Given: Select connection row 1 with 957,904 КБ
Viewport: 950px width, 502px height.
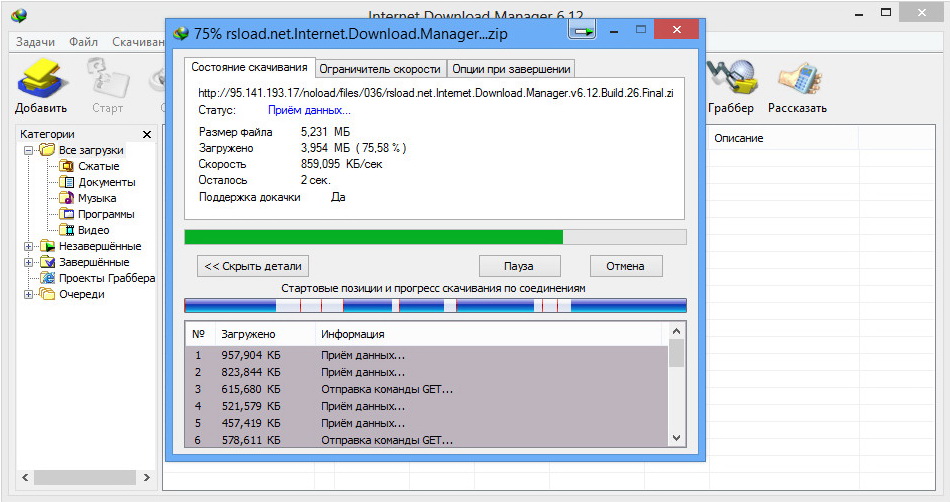Looking at the screenshot, I should click(427, 355).
